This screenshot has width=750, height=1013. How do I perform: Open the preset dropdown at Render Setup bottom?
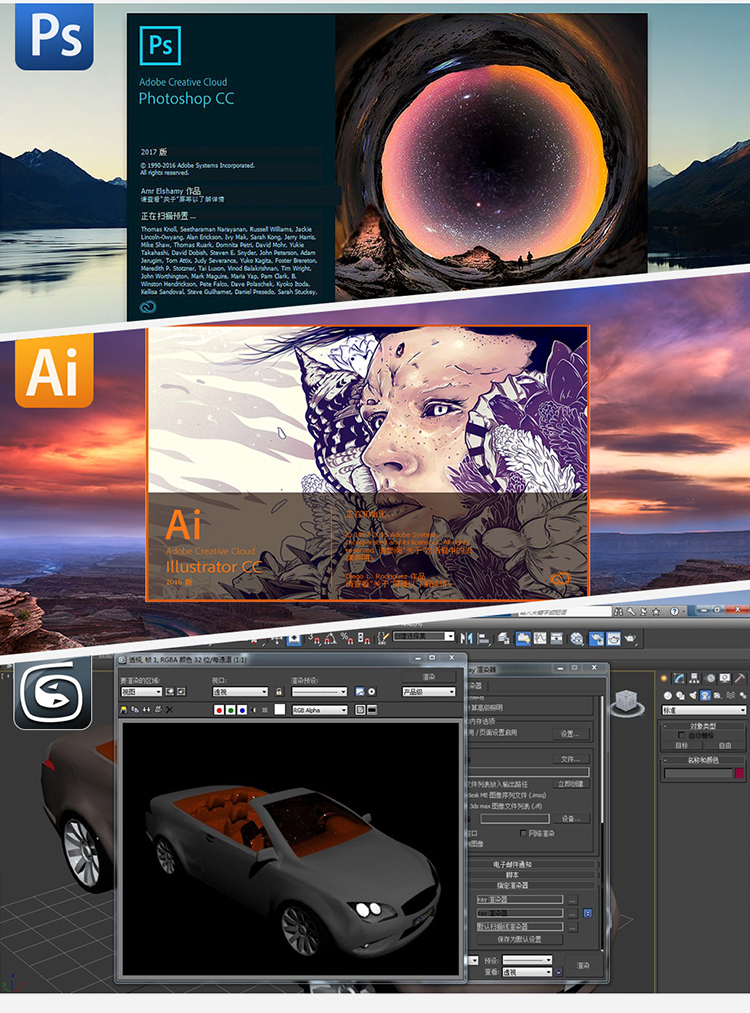527,960
